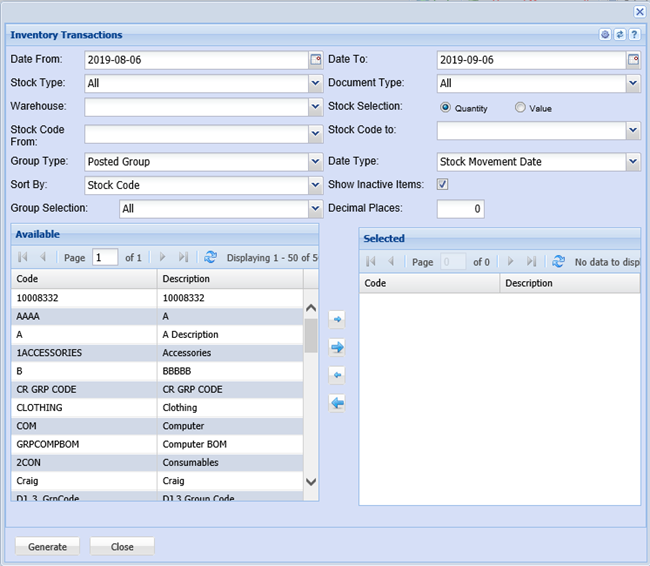Open the Date Type dropdown
Image resolution: width=650 pixels, height=566 pixels.
[632, 162]
